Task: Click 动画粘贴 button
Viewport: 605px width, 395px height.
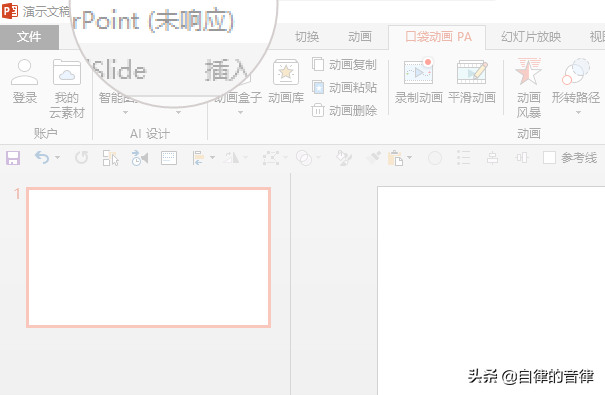Action: click(345, 88)
